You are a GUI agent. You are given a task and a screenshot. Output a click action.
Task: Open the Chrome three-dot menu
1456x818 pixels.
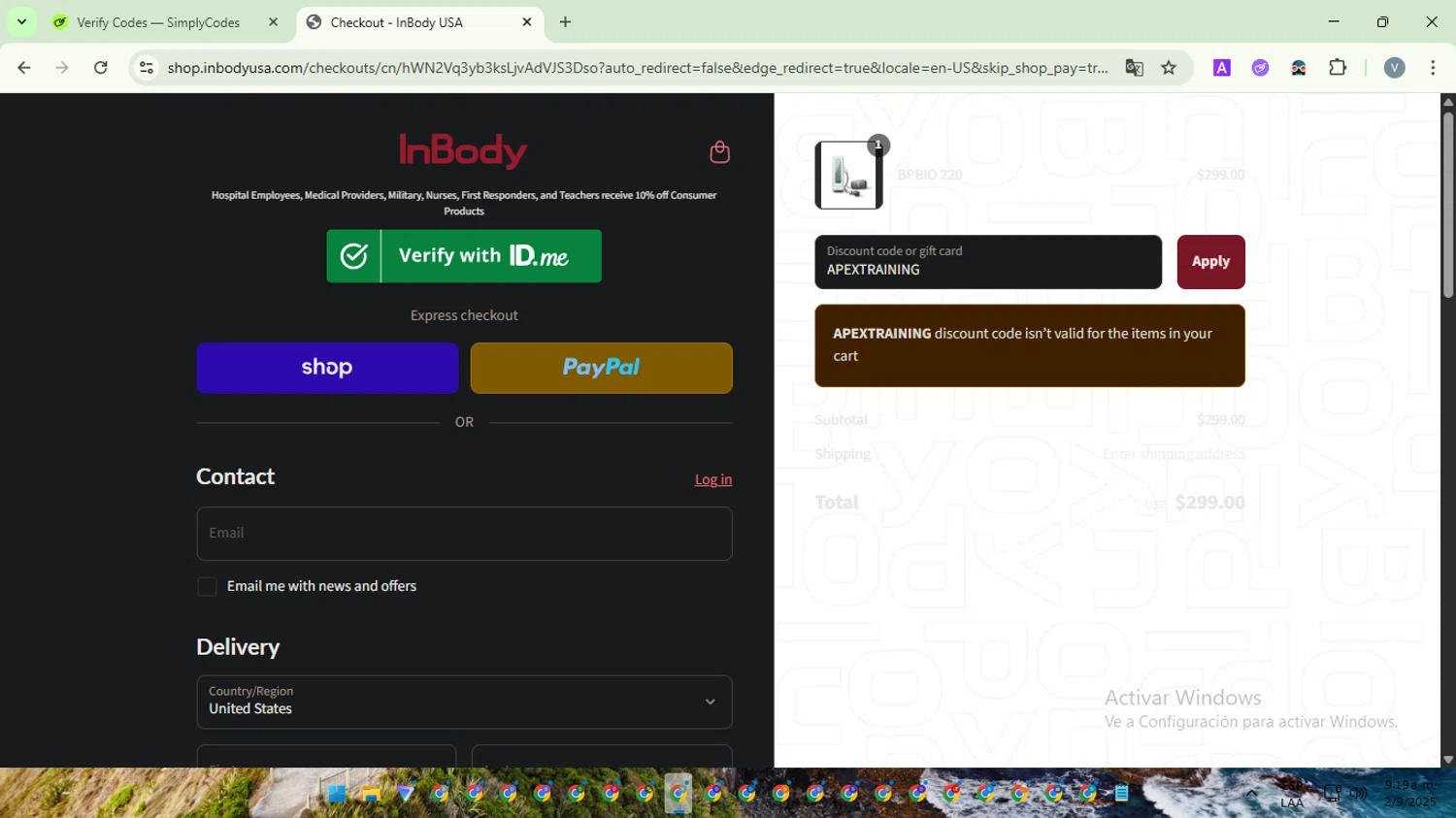1433,68
